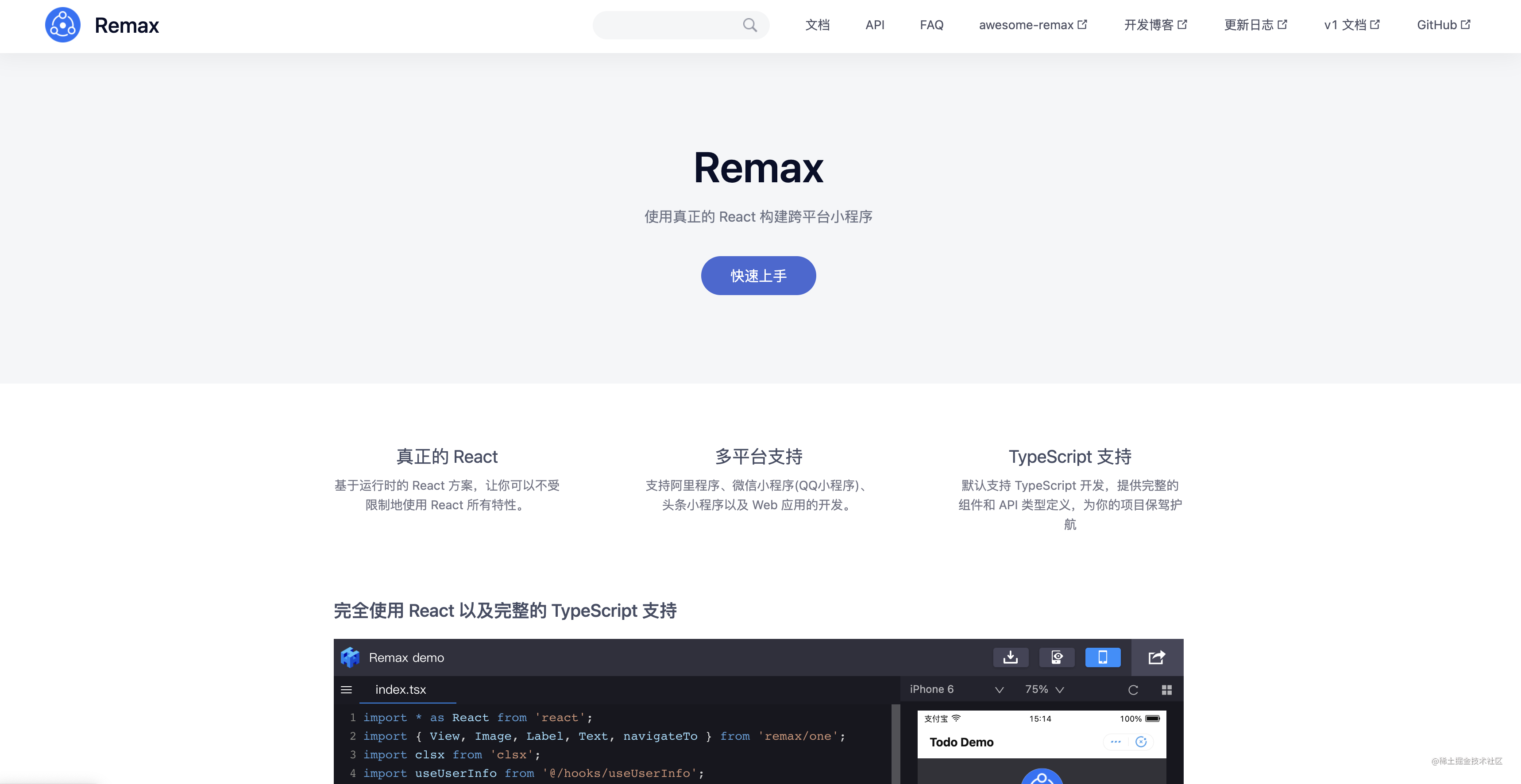Click the 多平台支持 heading
This screenshot has height=784, width=1521.
(758, 456)
